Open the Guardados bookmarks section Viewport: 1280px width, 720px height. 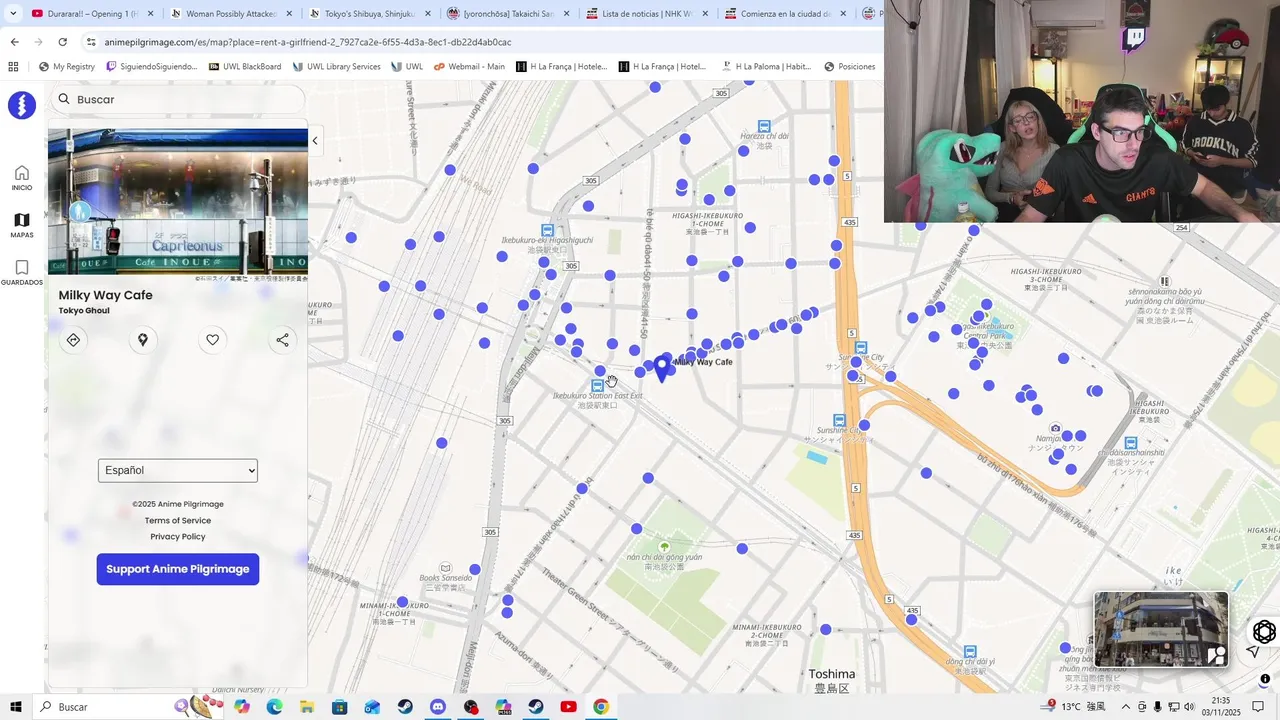tap(22, 272)
